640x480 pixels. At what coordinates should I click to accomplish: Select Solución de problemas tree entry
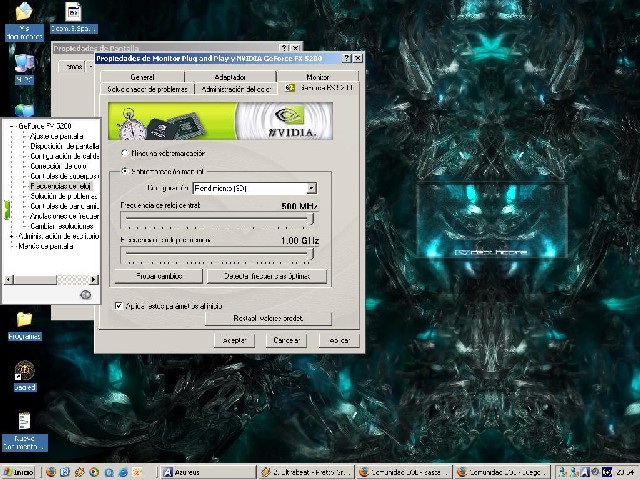[x=64, y=196]
